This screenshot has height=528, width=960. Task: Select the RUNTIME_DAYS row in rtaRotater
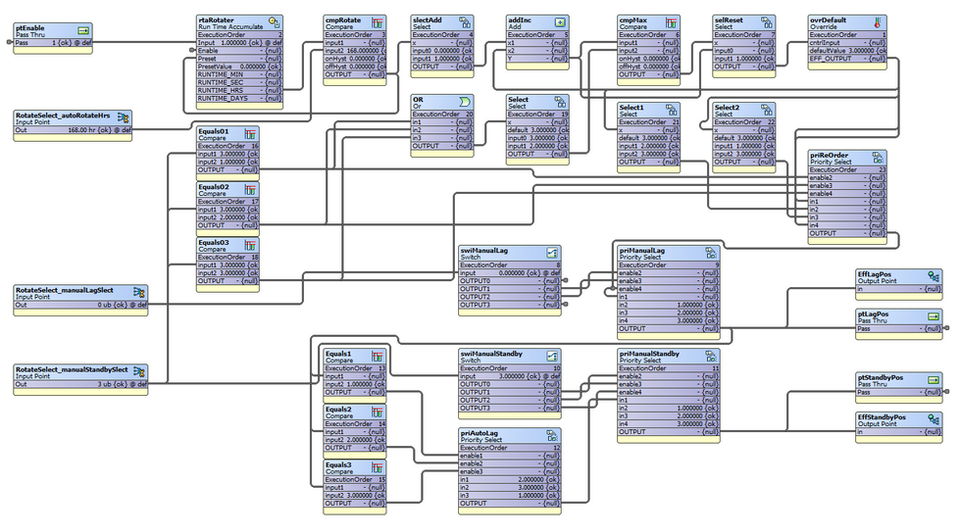point(239,98)
